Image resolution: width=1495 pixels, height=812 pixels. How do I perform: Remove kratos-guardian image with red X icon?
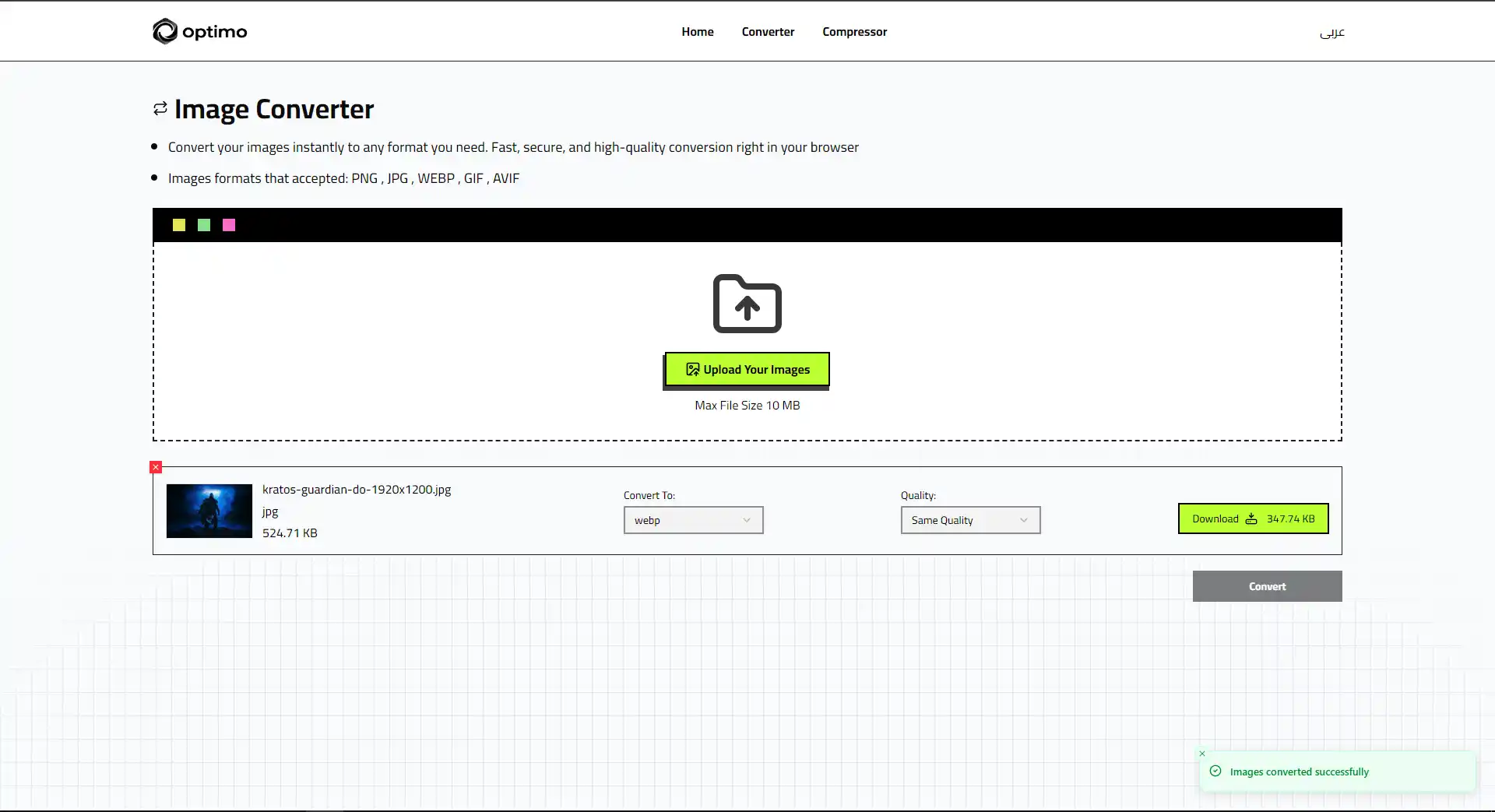click(x=155, y=466)
